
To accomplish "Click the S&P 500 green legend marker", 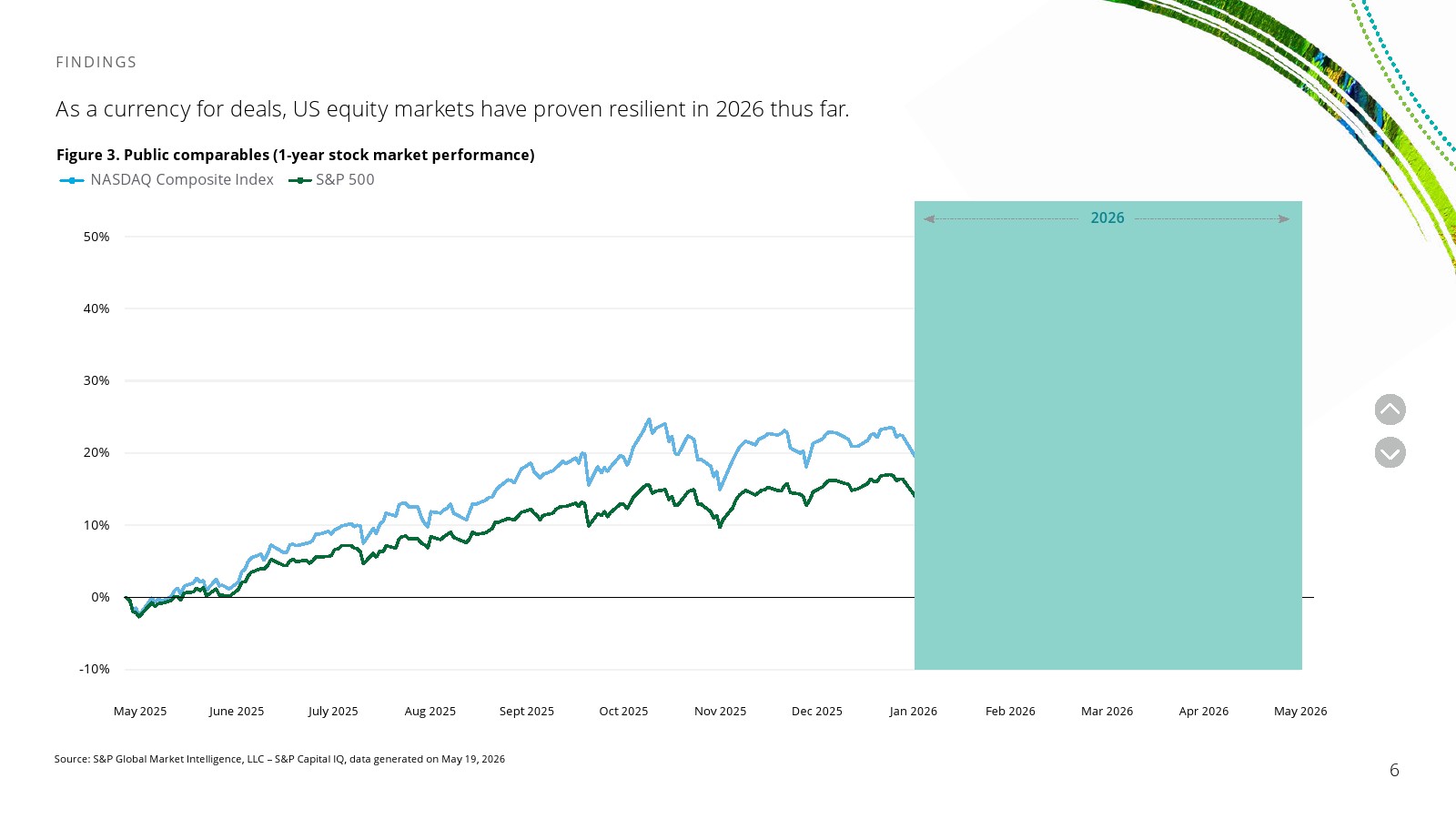I will (x=300, y=180).
